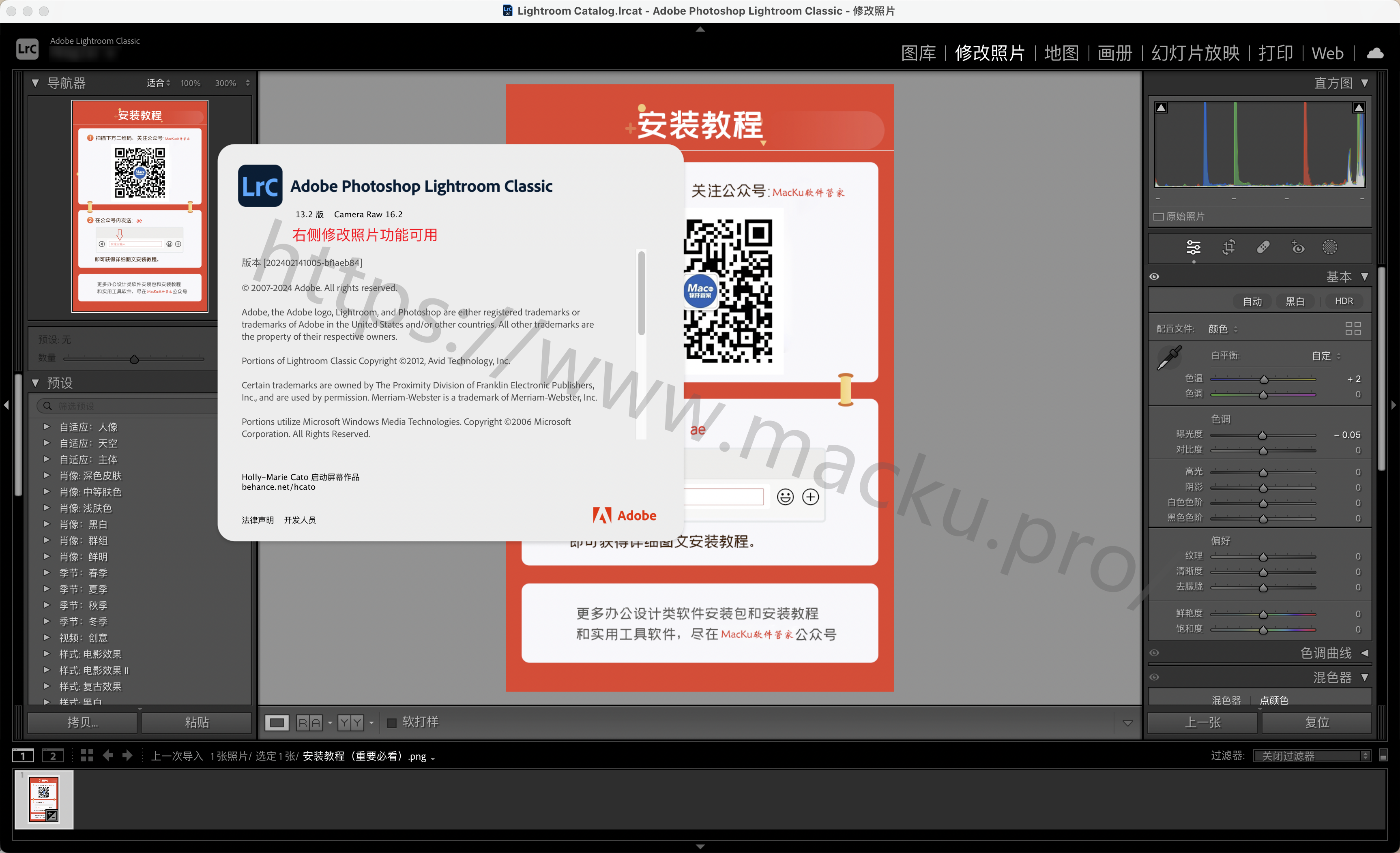
Task: Collapse the filmstrip bottom arrow
Action: pyautogui.click(x=700, y=846)
